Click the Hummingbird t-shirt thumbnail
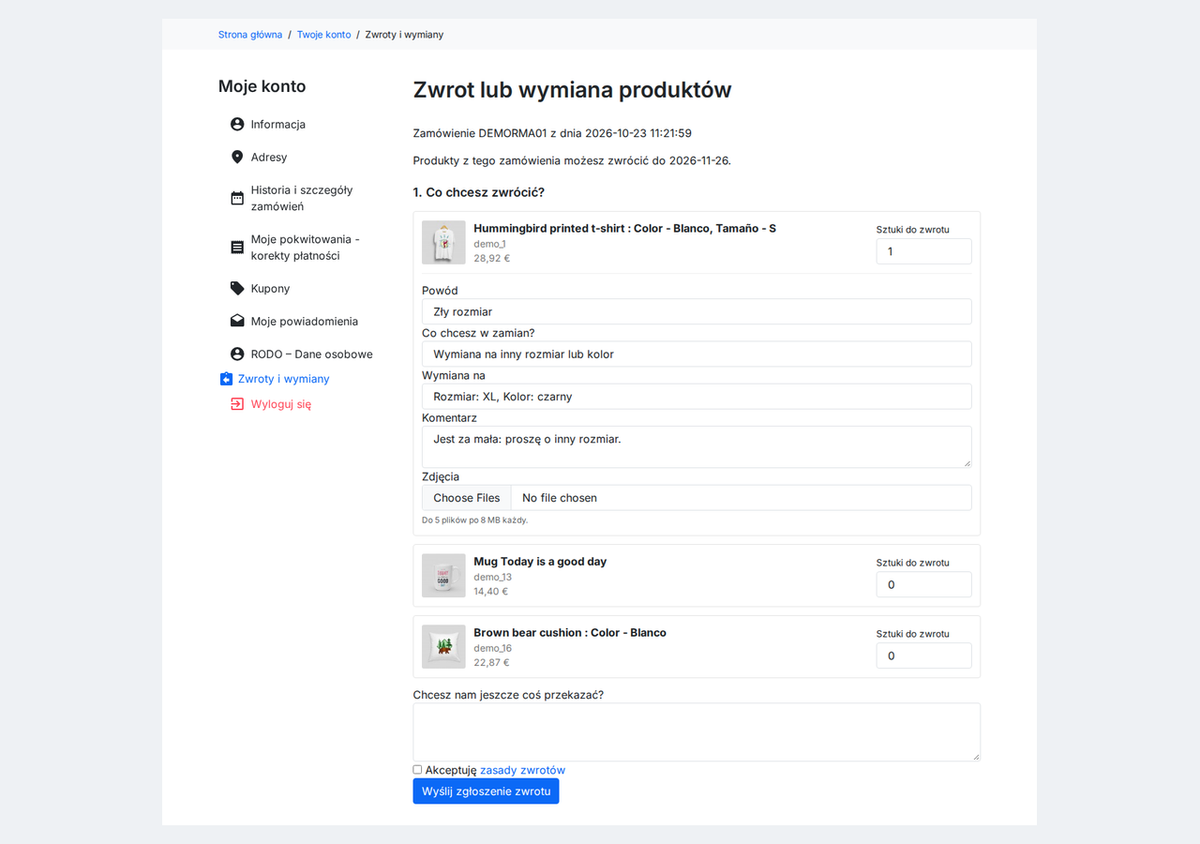 pyautogui.click(x=444, y=242)
